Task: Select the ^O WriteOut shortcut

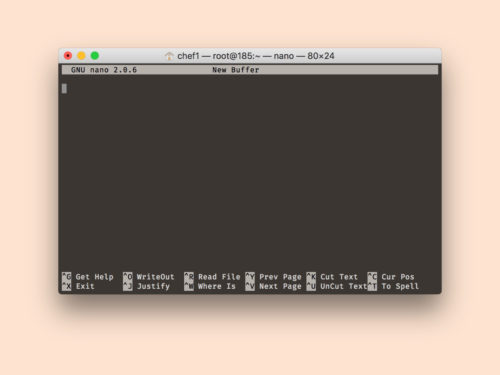Action: click(x=149, y=277)
